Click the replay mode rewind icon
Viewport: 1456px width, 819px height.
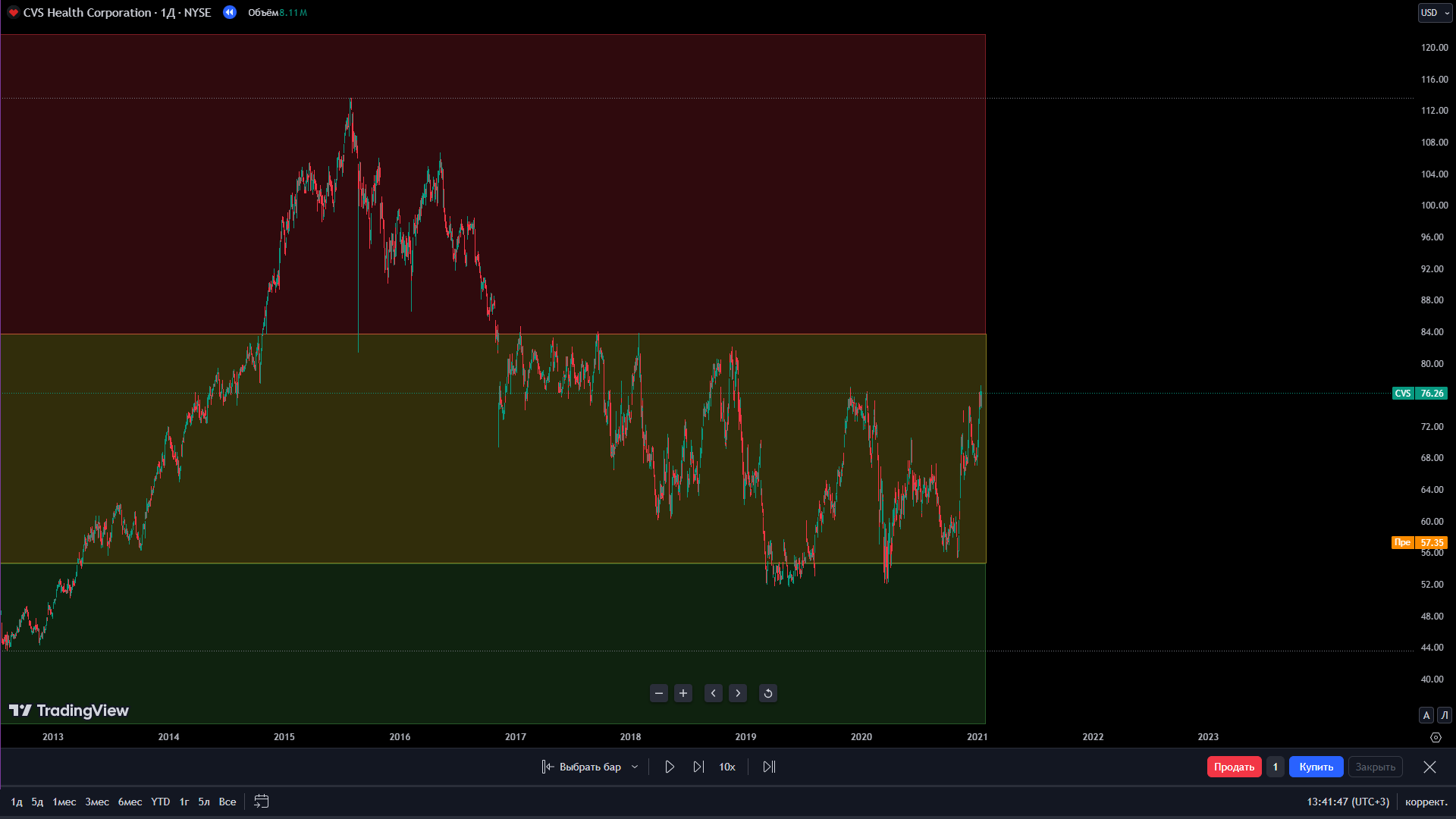[230, 12]
